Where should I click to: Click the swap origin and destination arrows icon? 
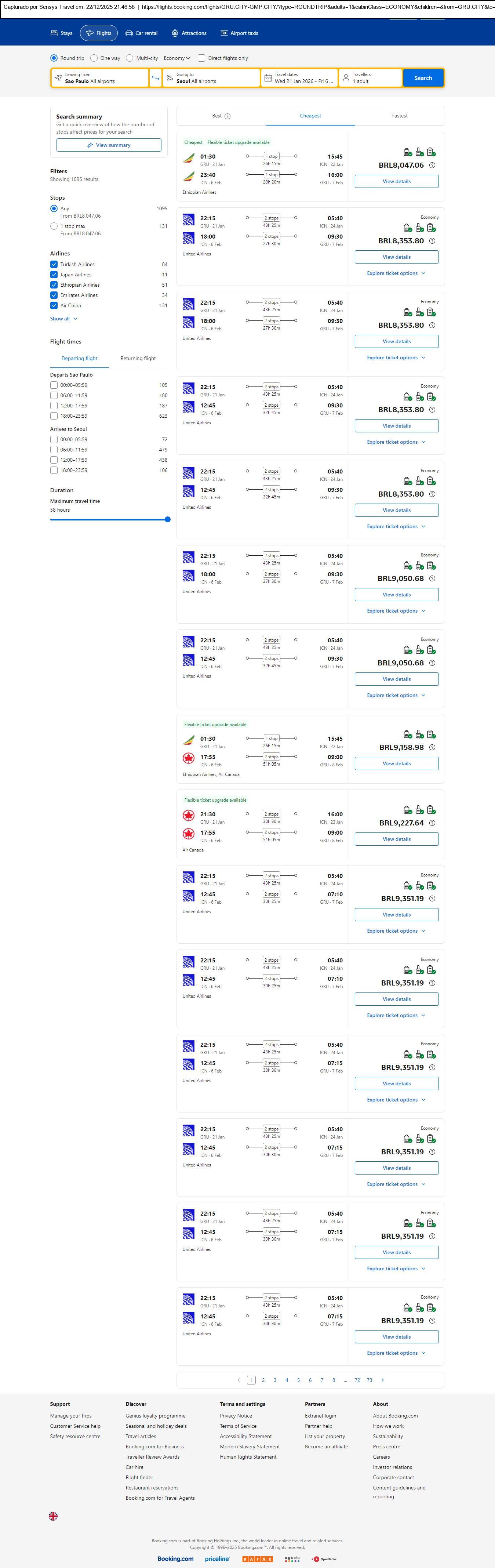point(155,78)
